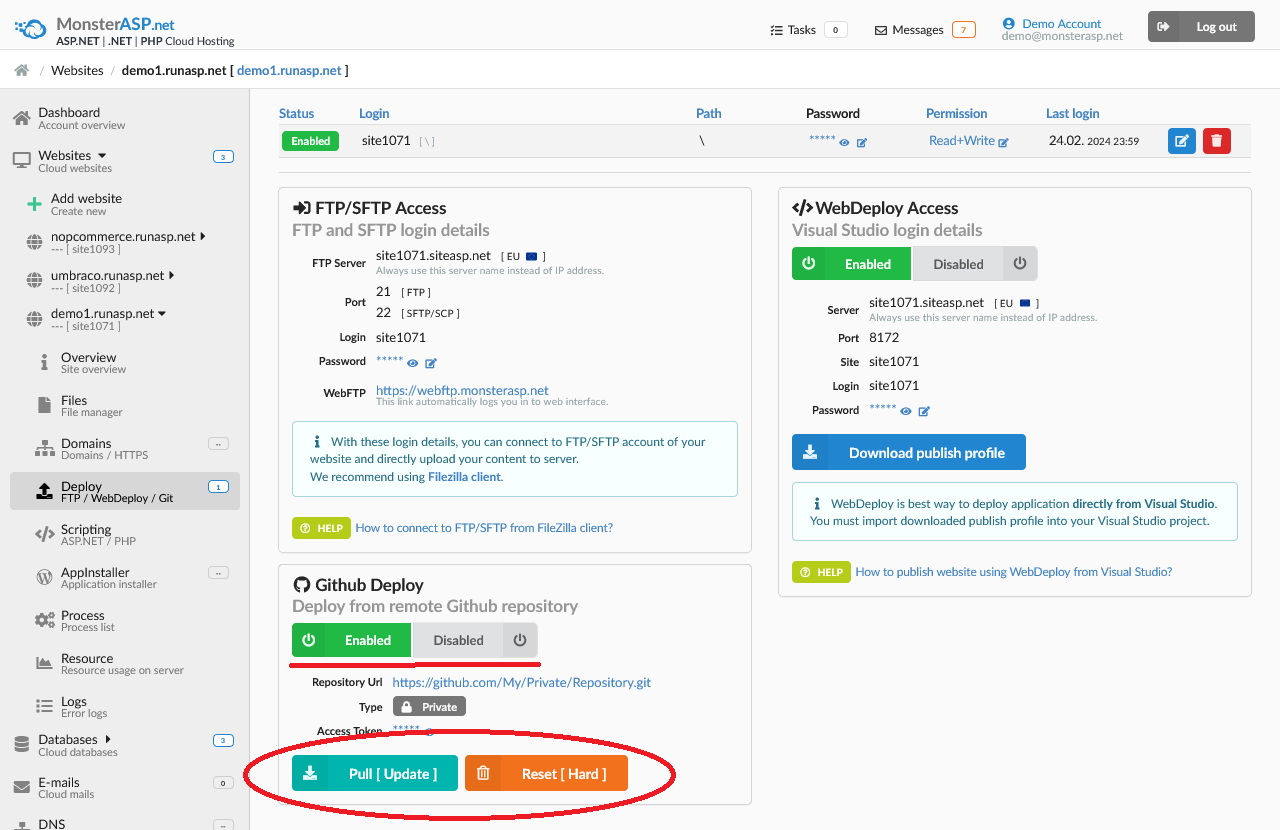Open FileZilla connection help link
The image size is (1280, 830).
[x=484, y=527]
